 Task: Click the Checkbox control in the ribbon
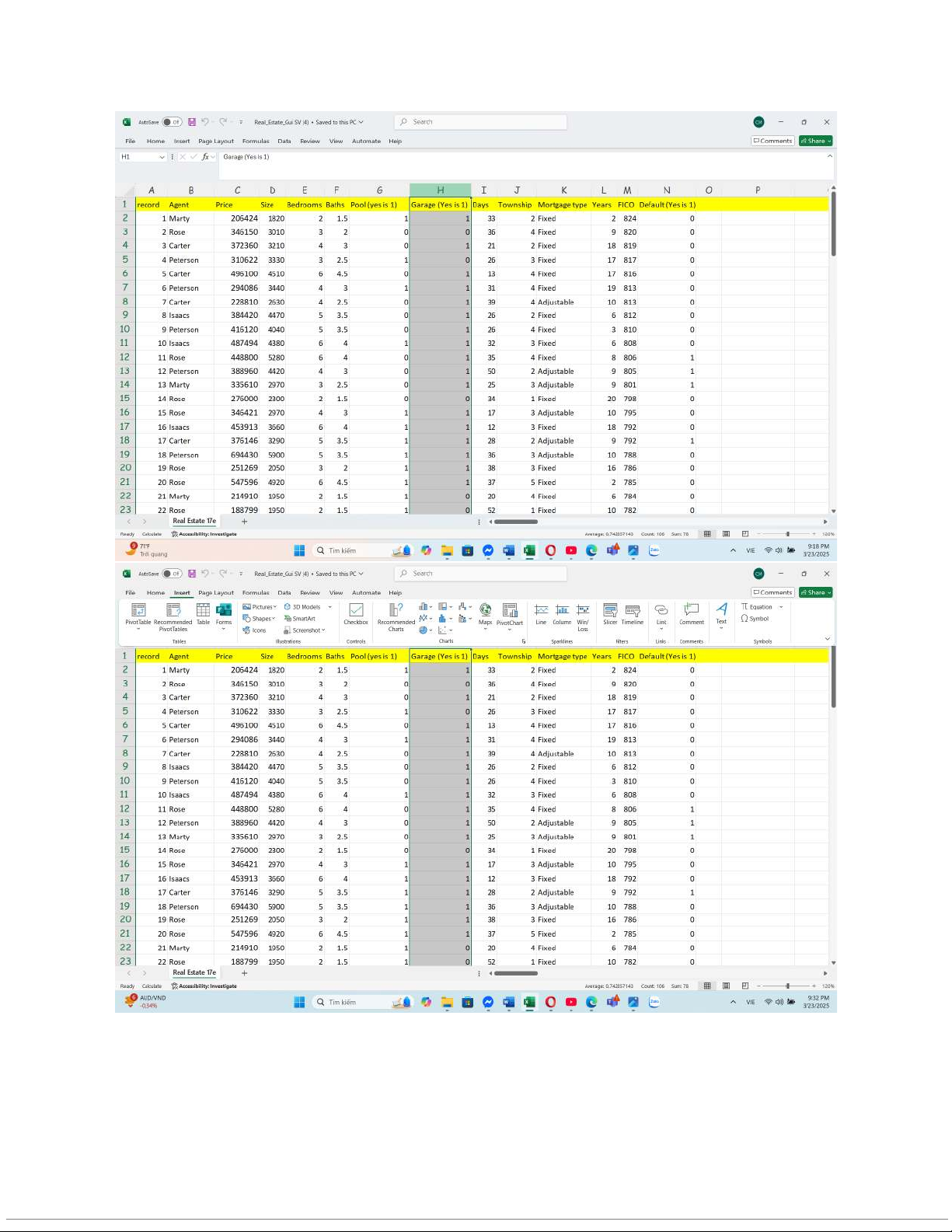tap(356, 613)
